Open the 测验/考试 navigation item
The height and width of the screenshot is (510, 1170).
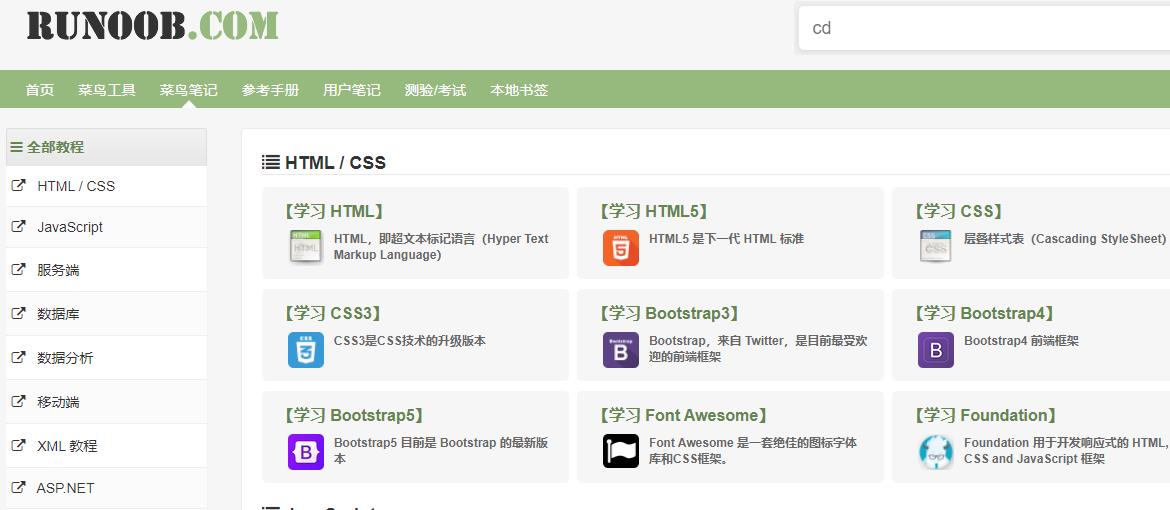[x=436, y=90]
